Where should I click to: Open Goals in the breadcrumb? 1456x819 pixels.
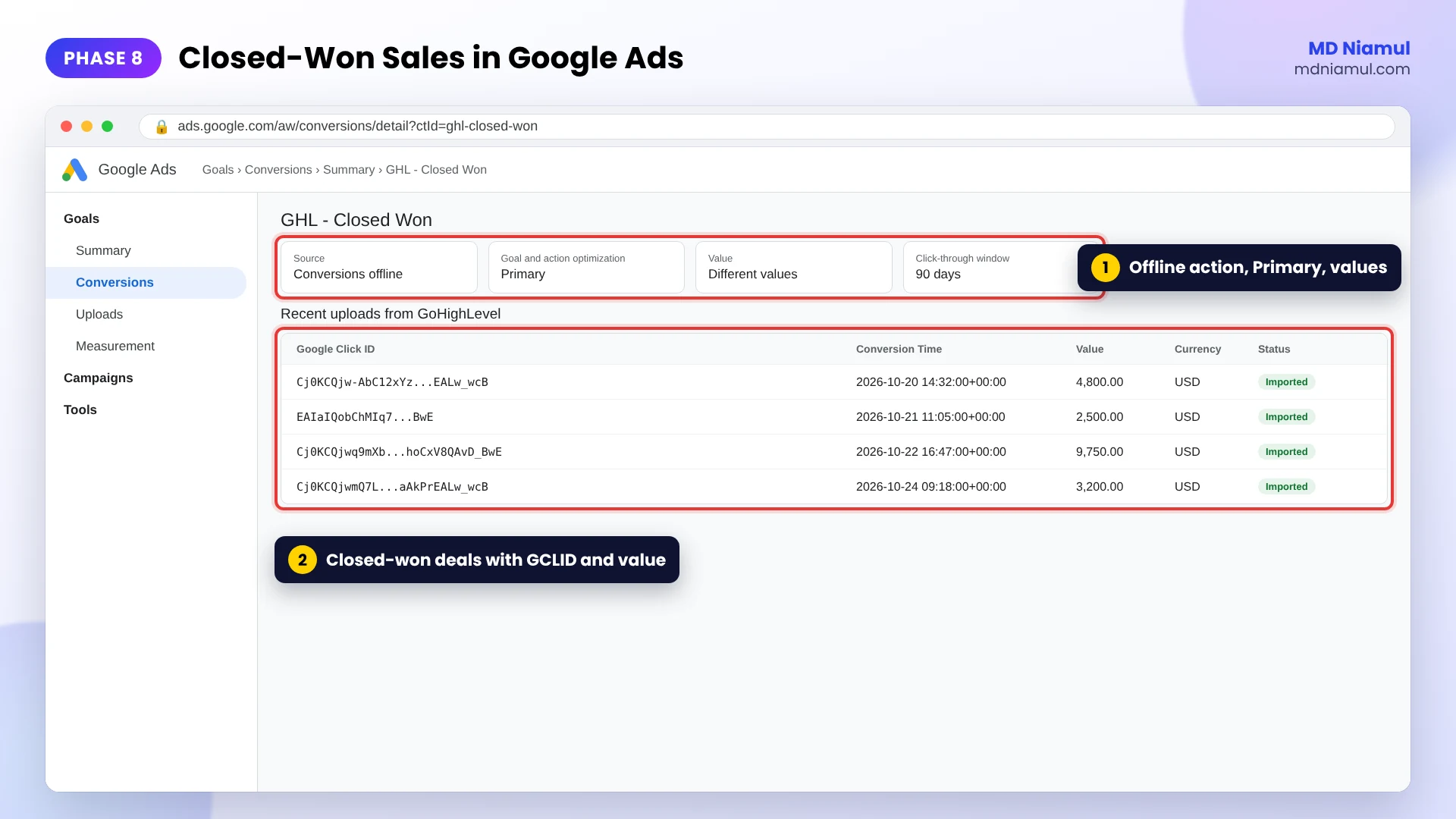tap(218, 170)
